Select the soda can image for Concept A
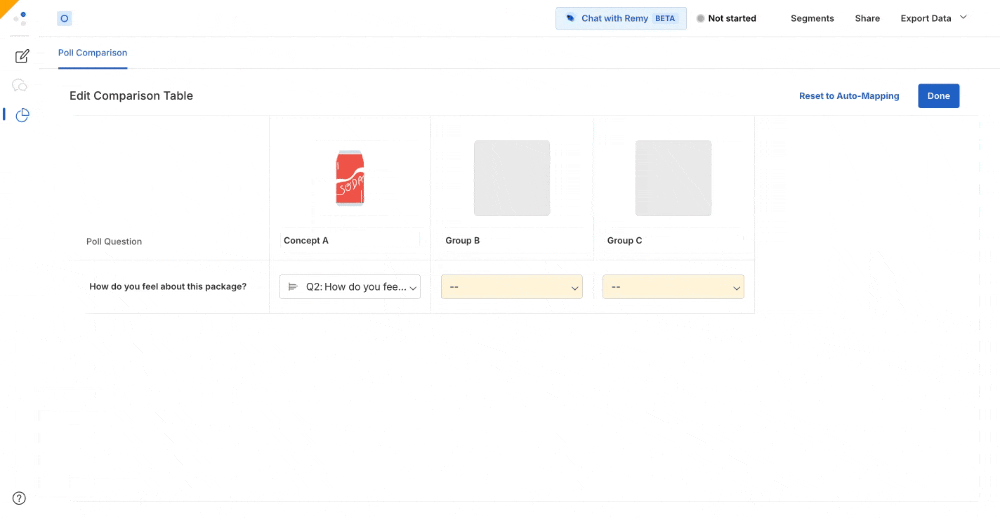1000x518 pixels. click(349, 178)
